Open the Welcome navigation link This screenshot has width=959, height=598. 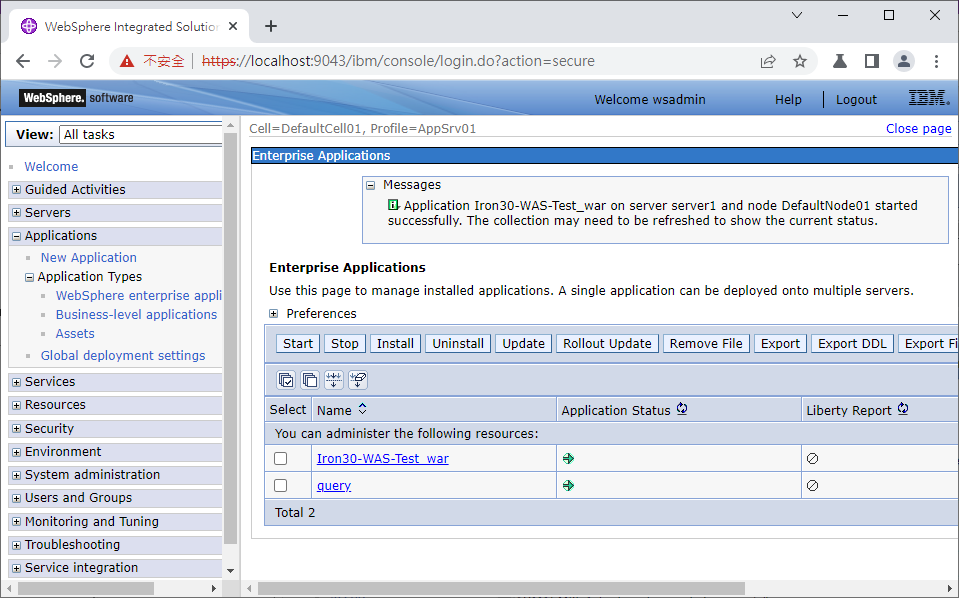pos(51,166)
